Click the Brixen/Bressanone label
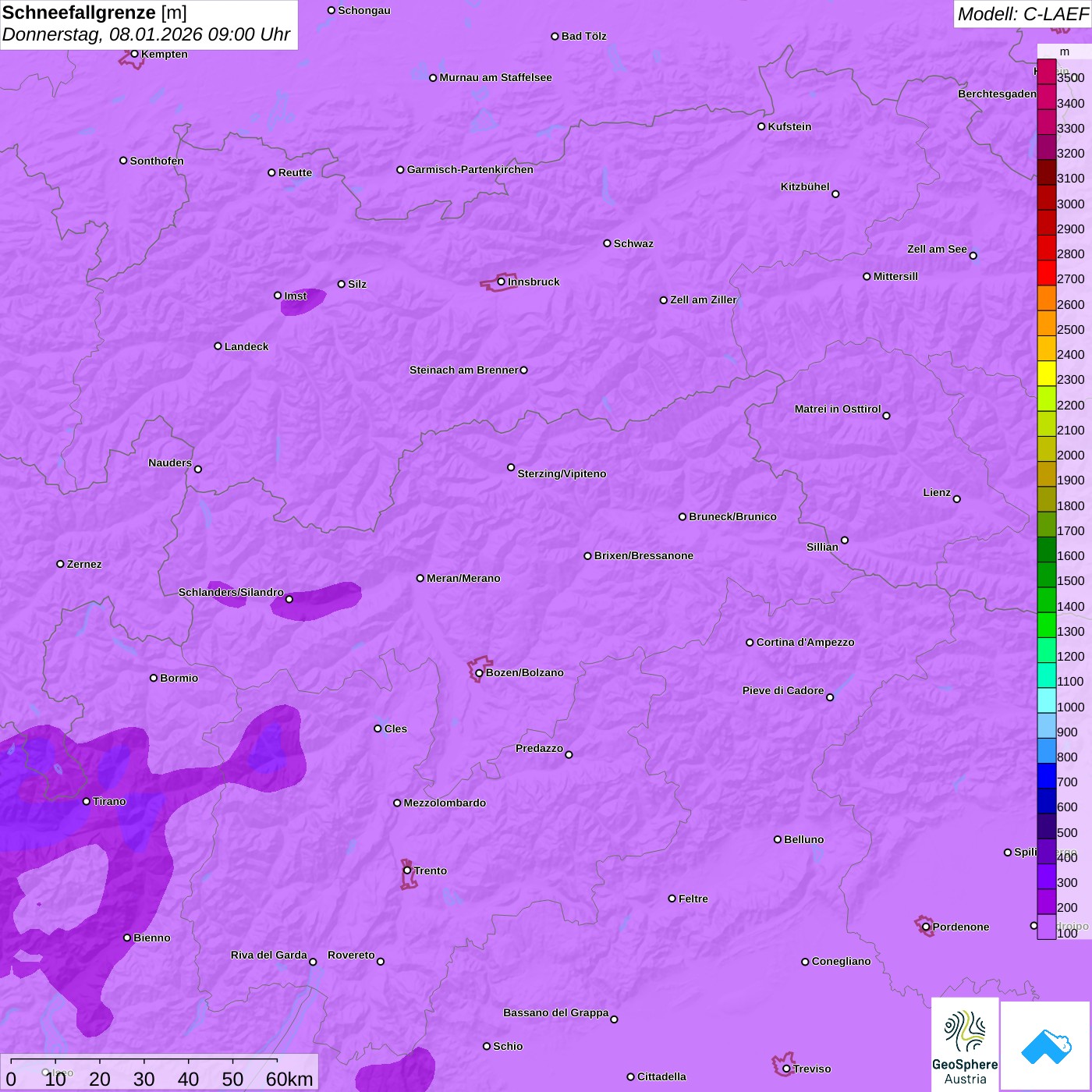1092x1092 pixels. [643, 555]
